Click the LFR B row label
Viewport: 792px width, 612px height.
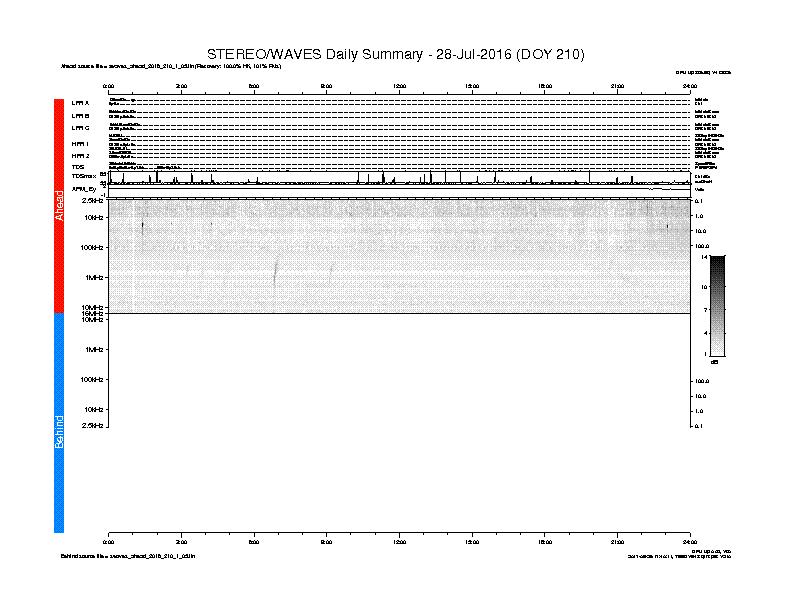point(80,116)
